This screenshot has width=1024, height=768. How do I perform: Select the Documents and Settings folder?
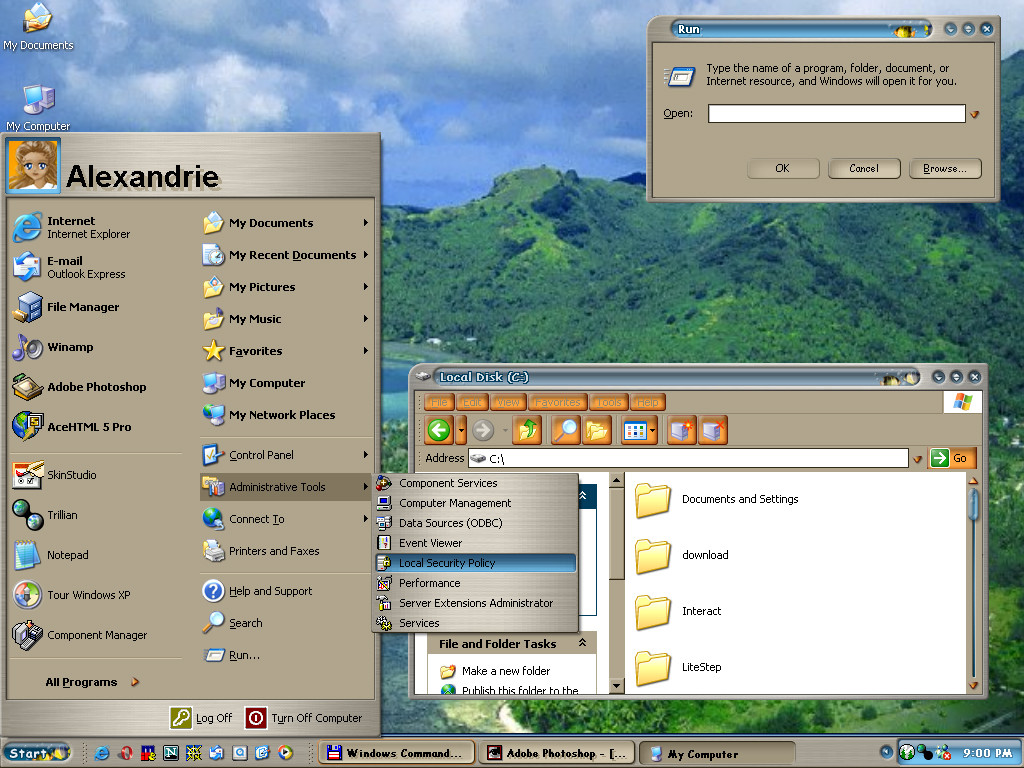(x=717, y=500)
